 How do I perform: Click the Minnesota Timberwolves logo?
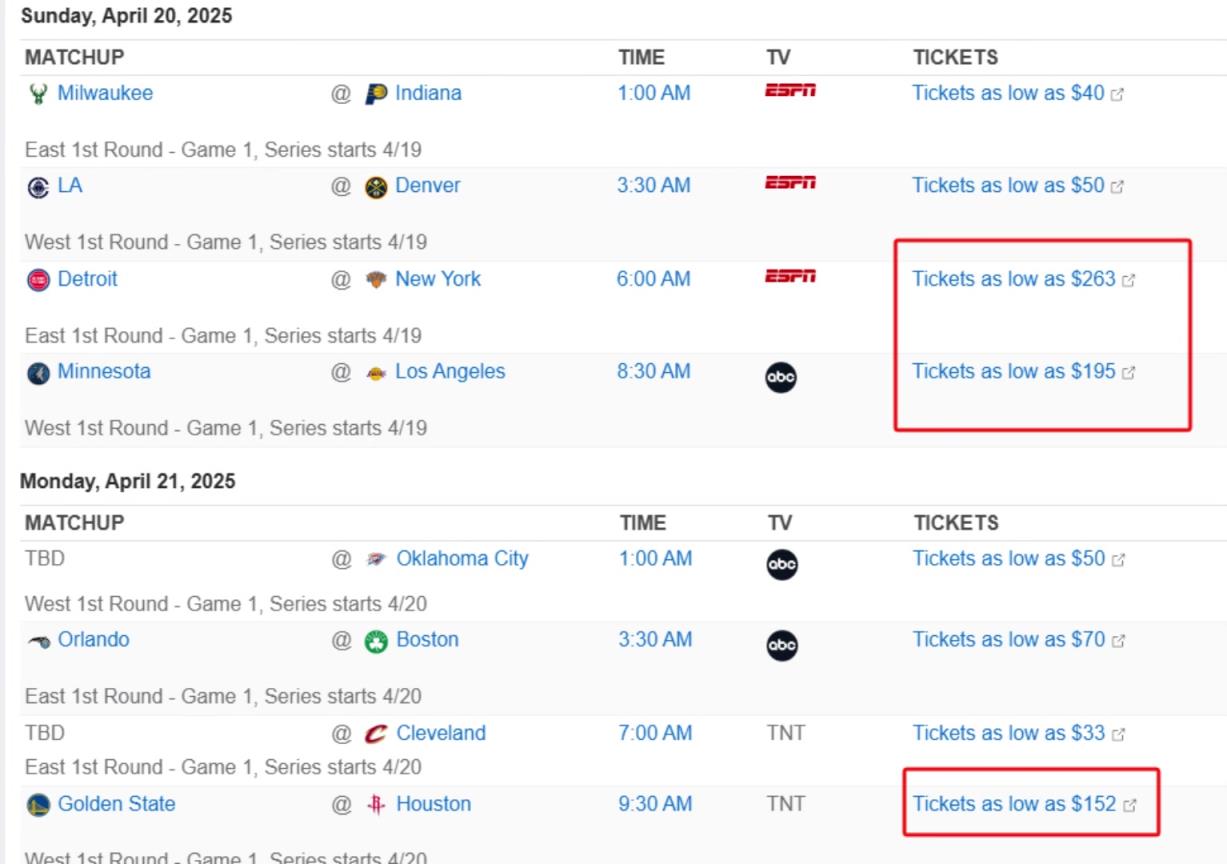(38, 373)
